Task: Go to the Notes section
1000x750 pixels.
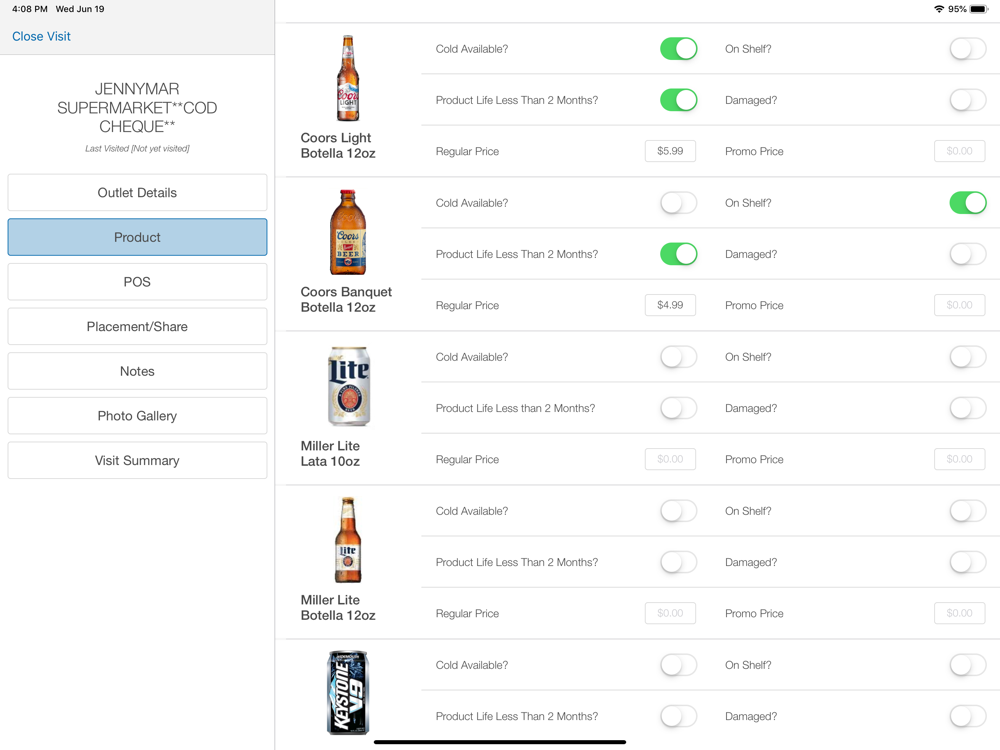Action: pyautogui.click(x=137, y=371)
